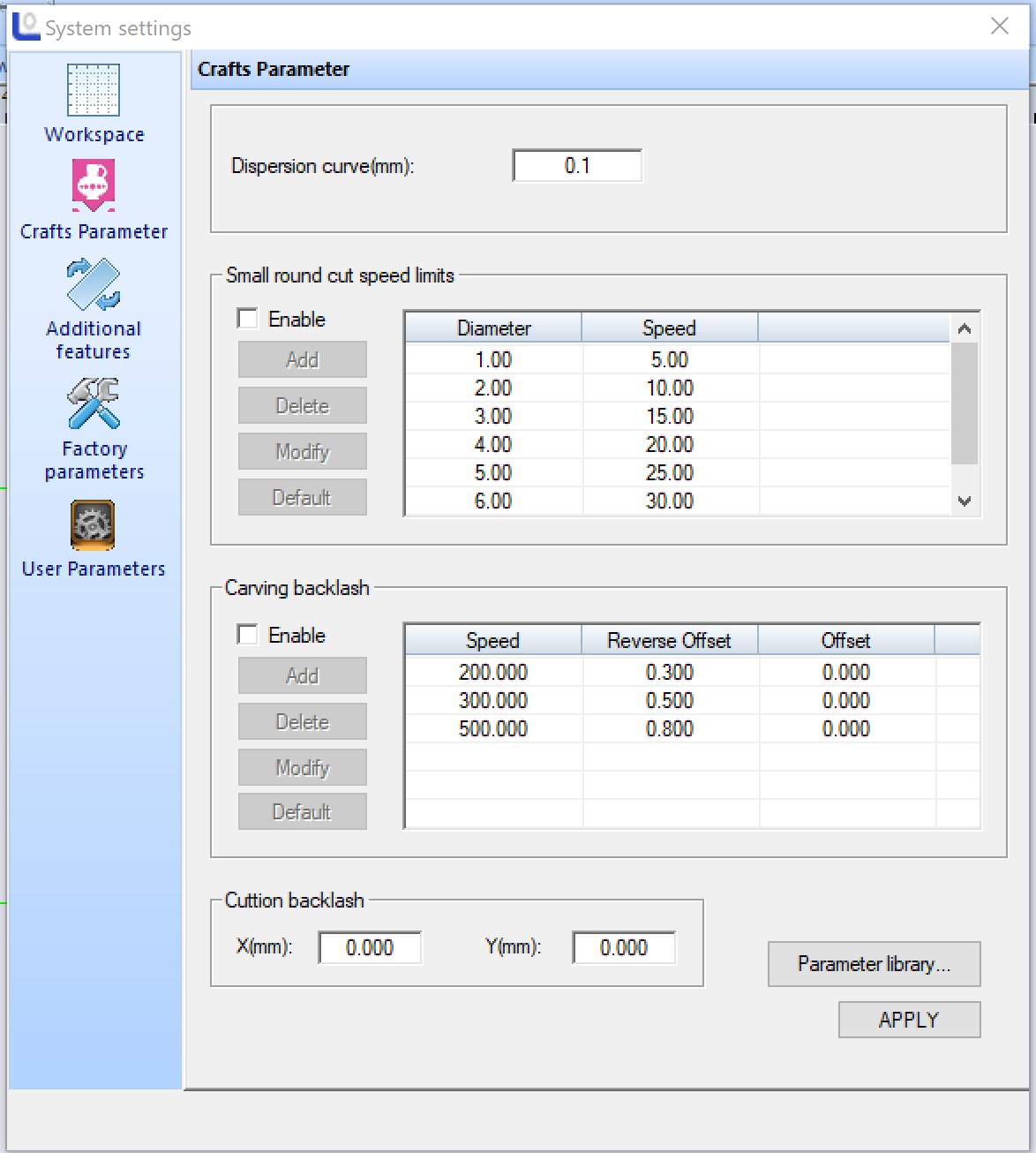
Task: Open User Parameters gear icon
Action: [x=94, y=525]
